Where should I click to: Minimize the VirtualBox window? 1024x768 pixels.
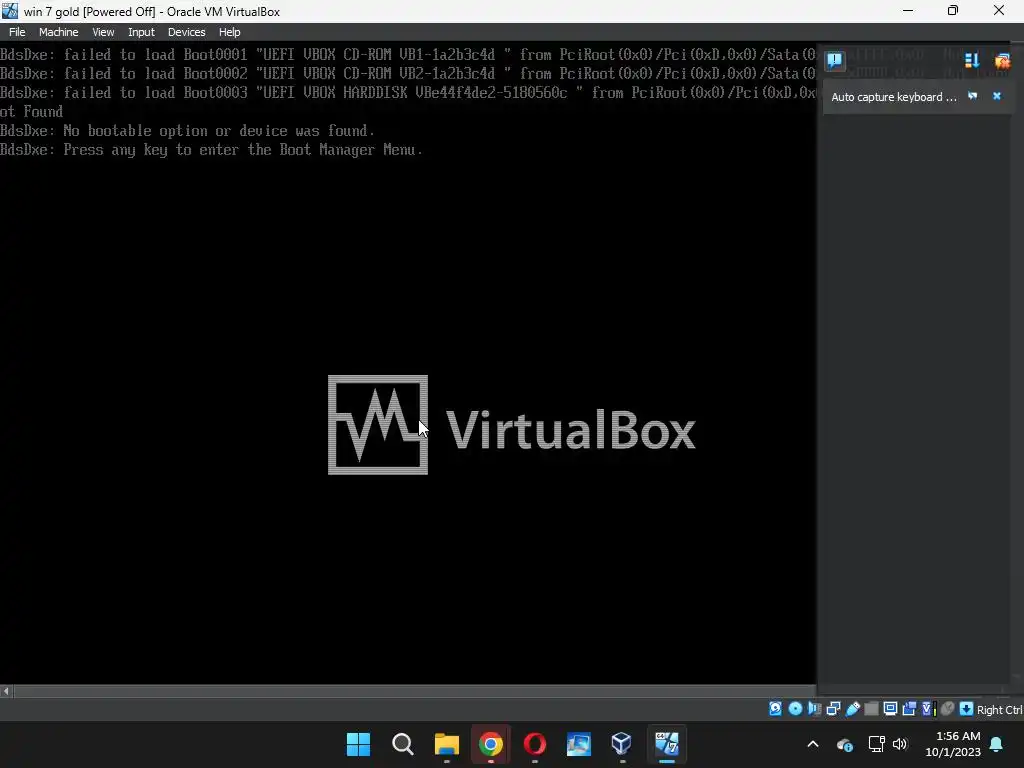908,10
